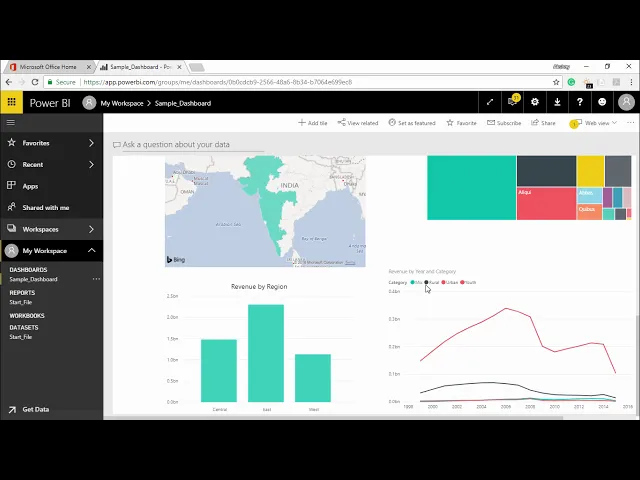Viewport: 640px width, 480px height.
Task: Click Share in the toolbar
Action: click(x=543, y=123)
